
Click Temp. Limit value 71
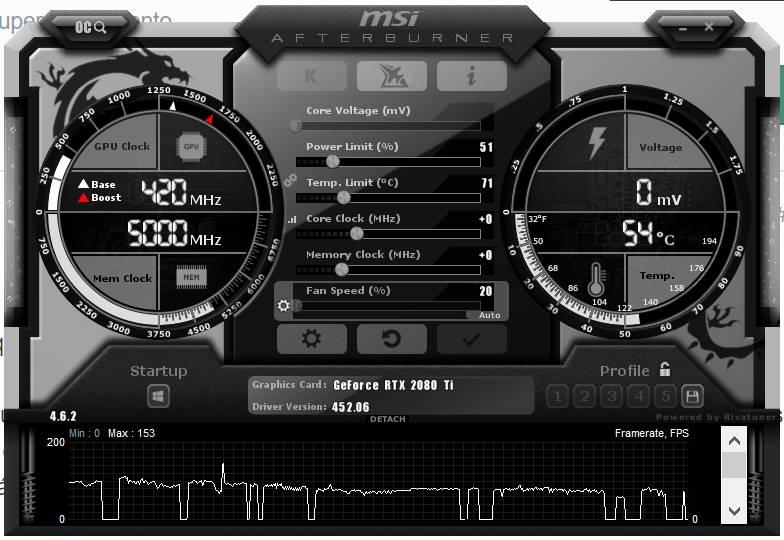click(x=487, y=183)
